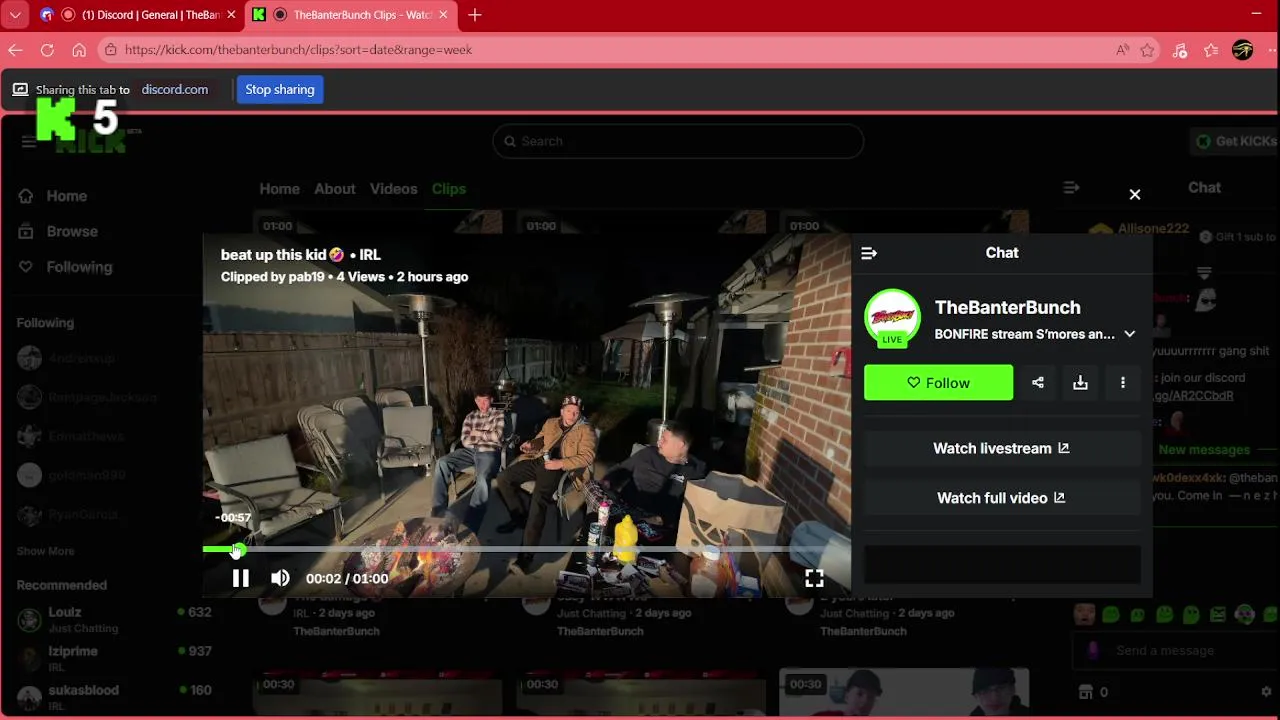Click the Send a message chat field
This screenshot has width=1280, height=720.
click(x=1175, y=651)
